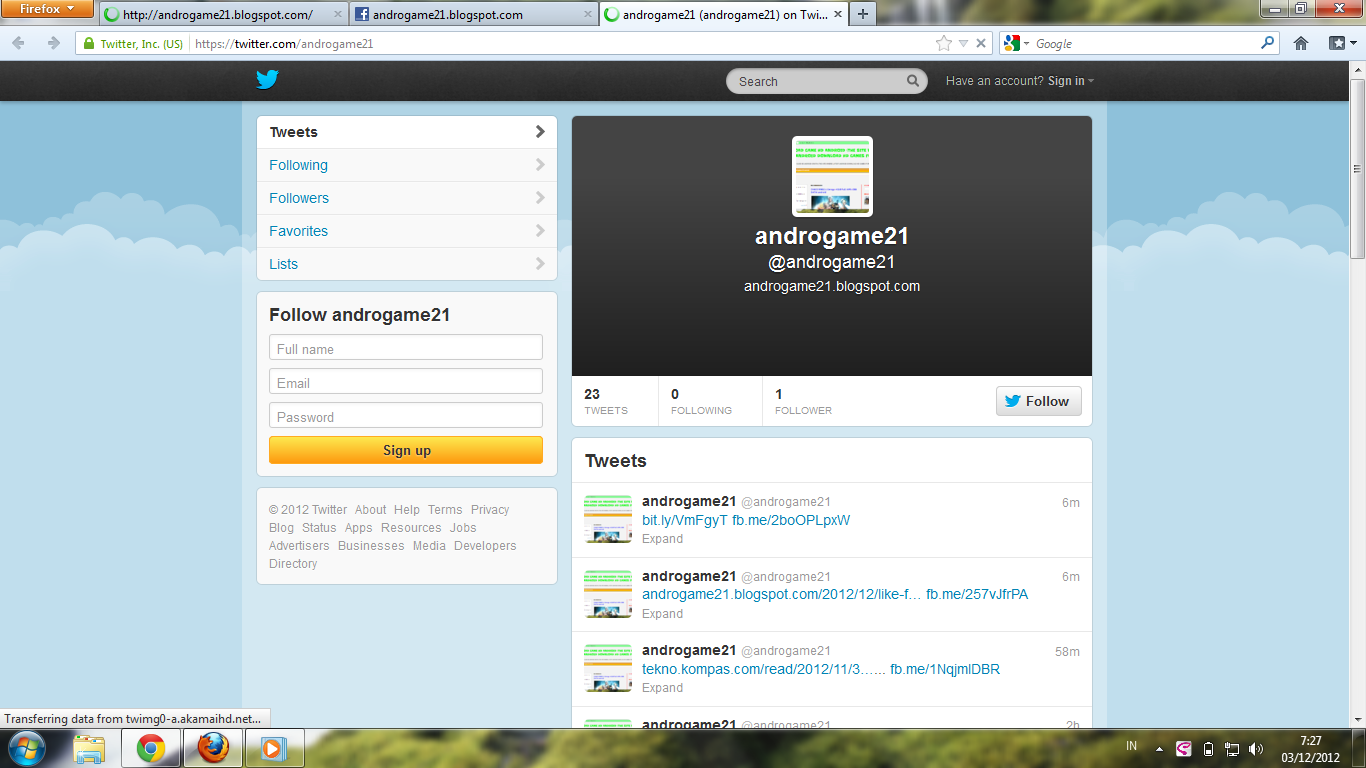Click the Follow button
This screenshot has width=1366, height=768.
click(x=1038, y=401)
